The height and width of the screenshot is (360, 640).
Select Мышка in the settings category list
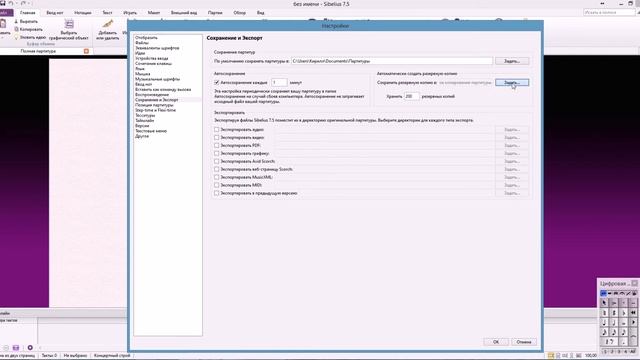(143, 74)
